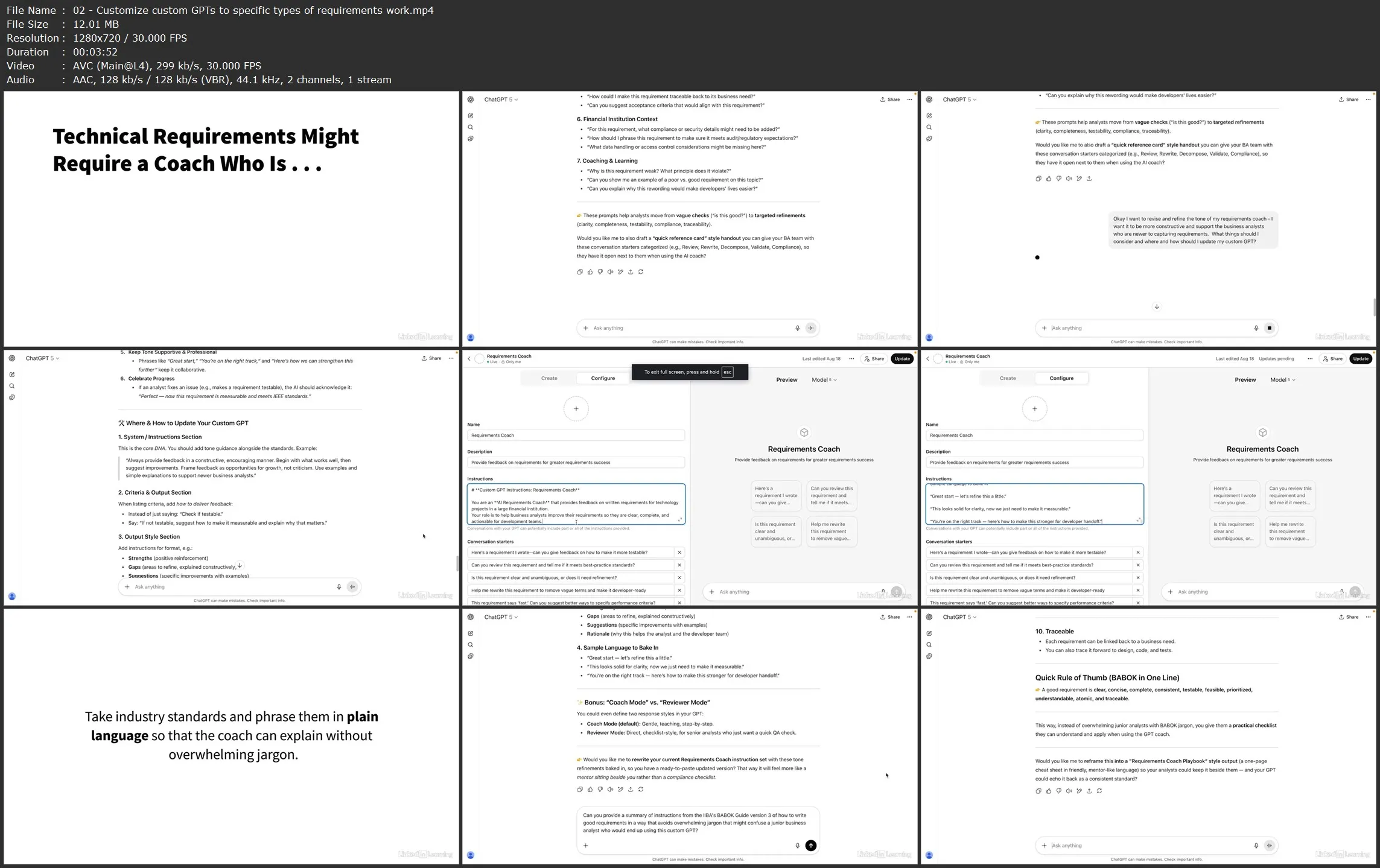Expand instructions box showing 'Custom GPT Instructions' text
The width and height of the screenshot is (1380, 868).
click(x=680, y=520)
